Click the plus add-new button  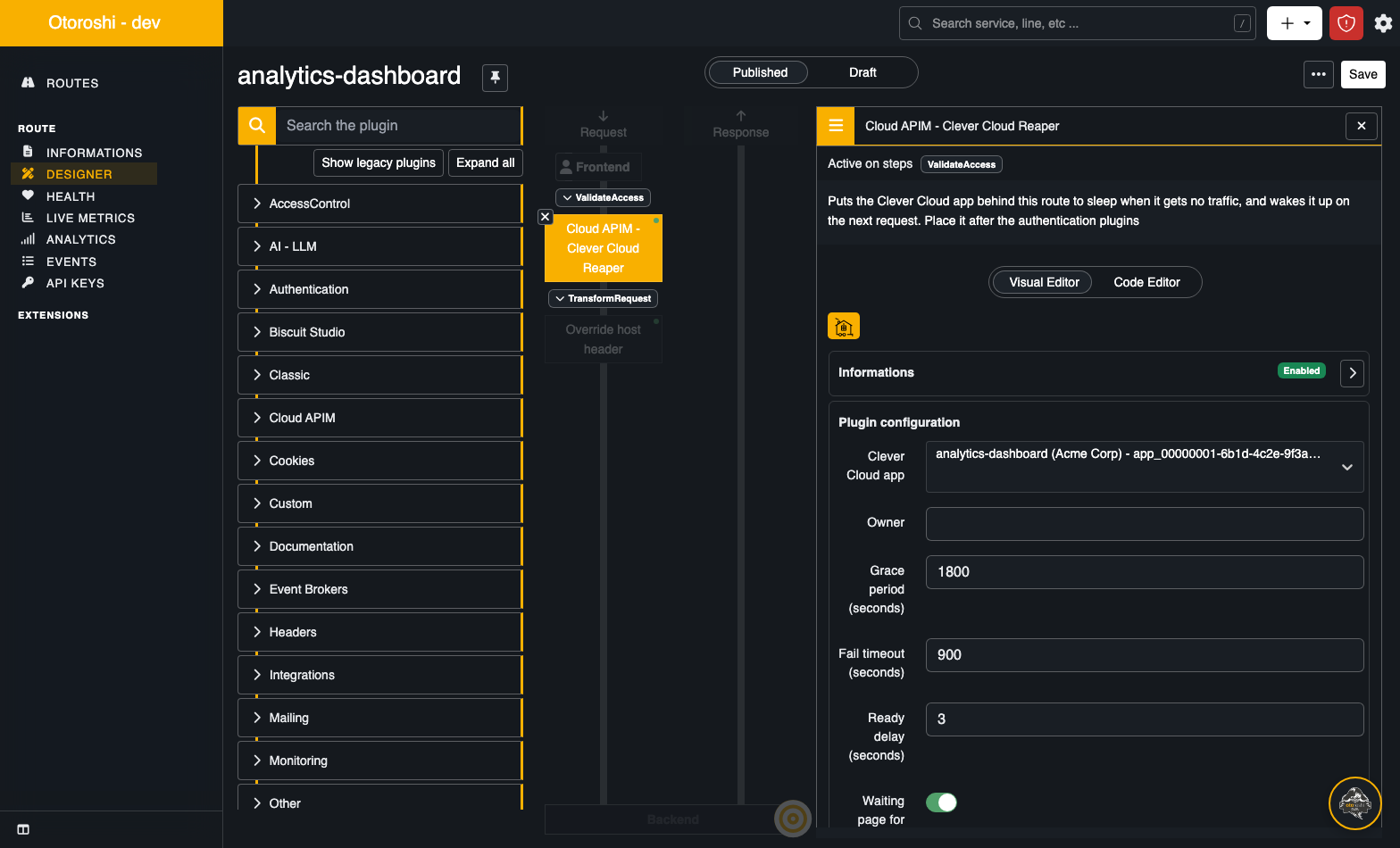point(1295,23)
